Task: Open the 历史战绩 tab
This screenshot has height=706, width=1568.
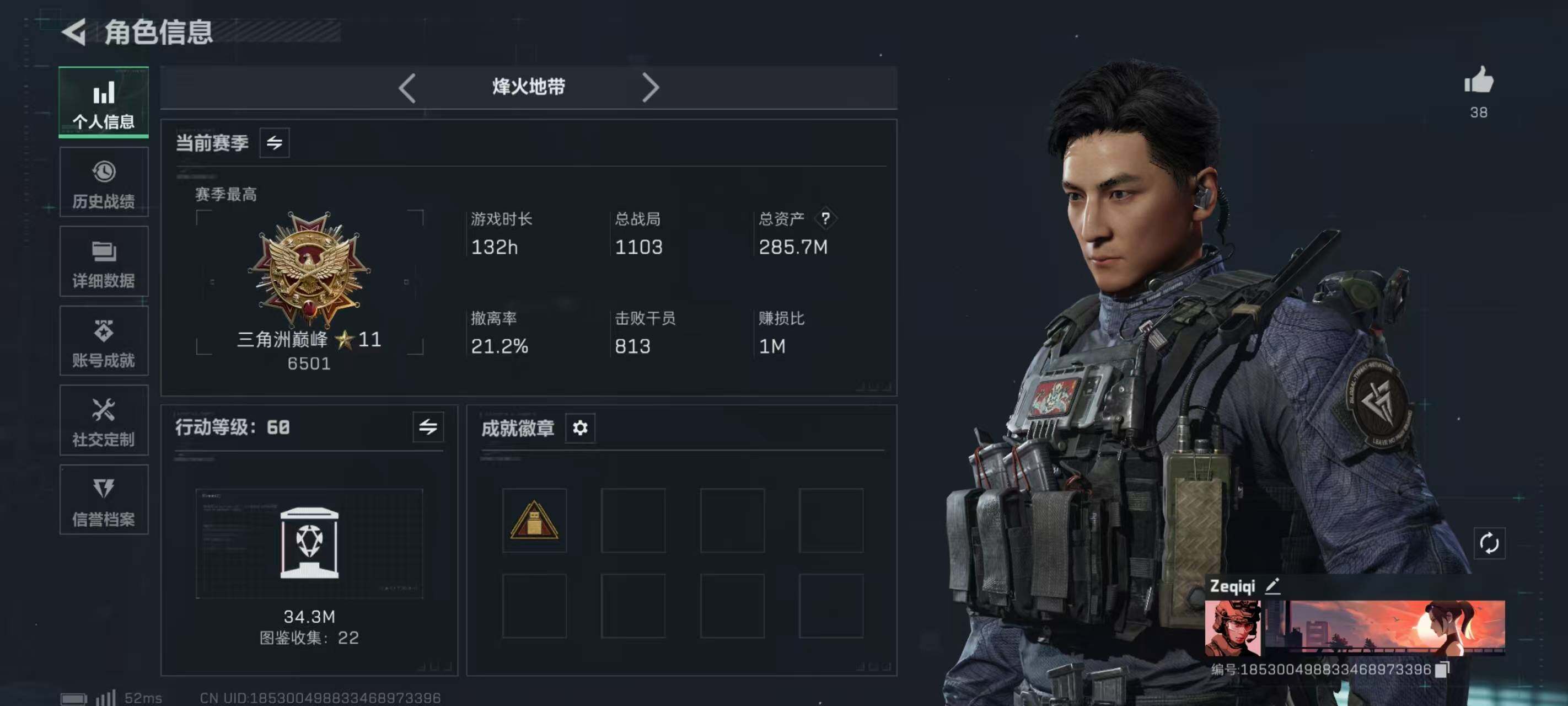Action: (104, 182)
